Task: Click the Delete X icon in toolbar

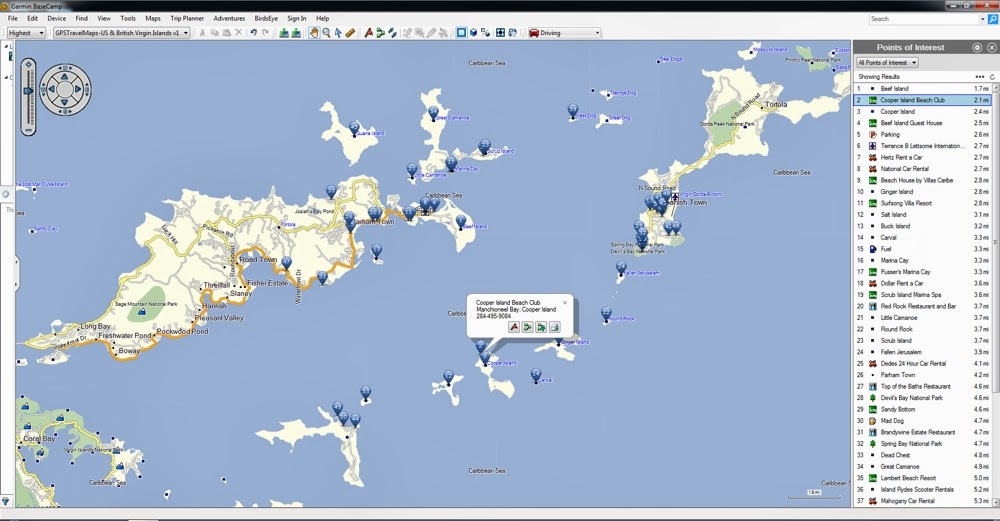Action: (x=239, y=33)
